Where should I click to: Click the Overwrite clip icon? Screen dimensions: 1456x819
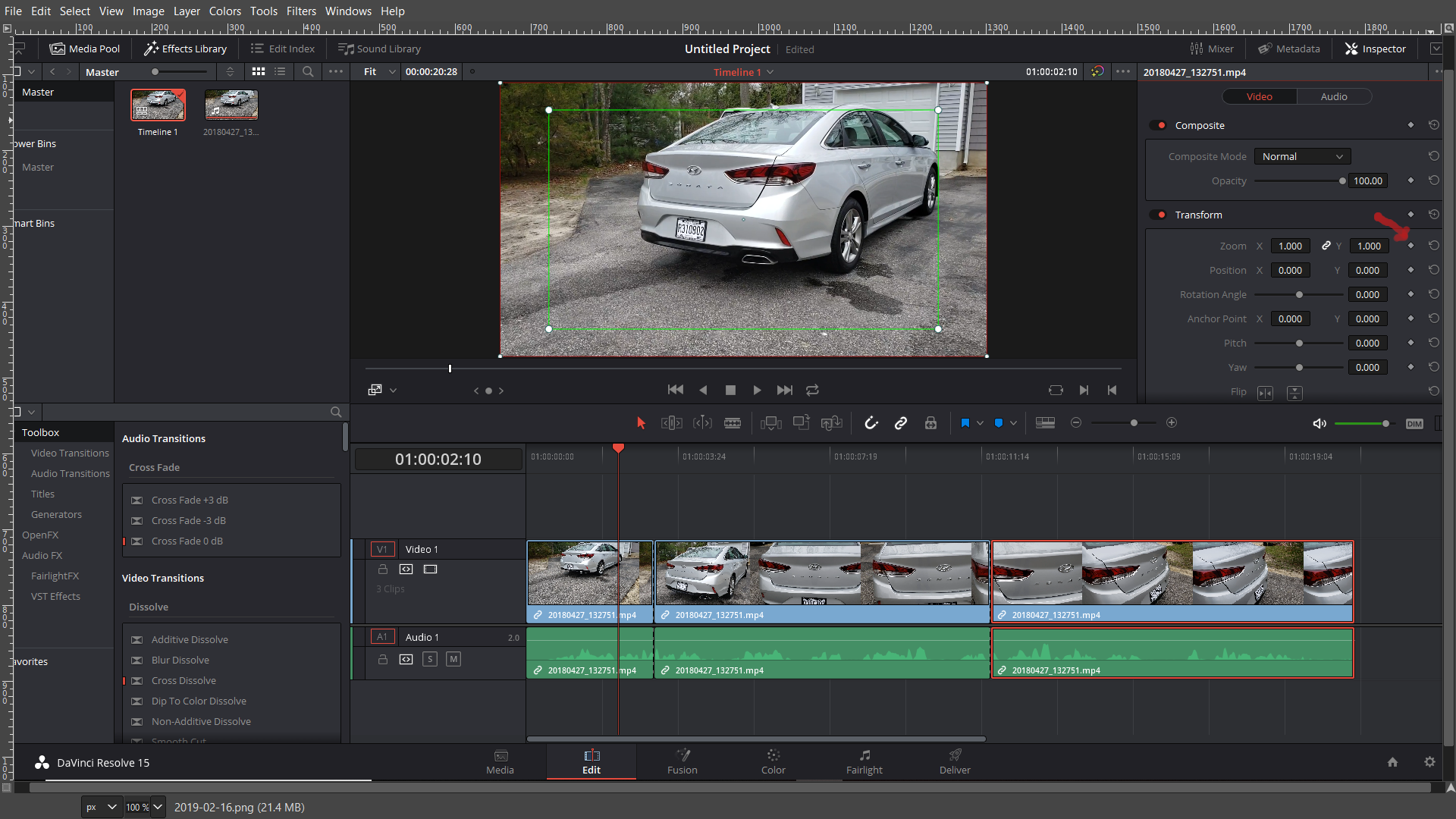tap(802, 422)
